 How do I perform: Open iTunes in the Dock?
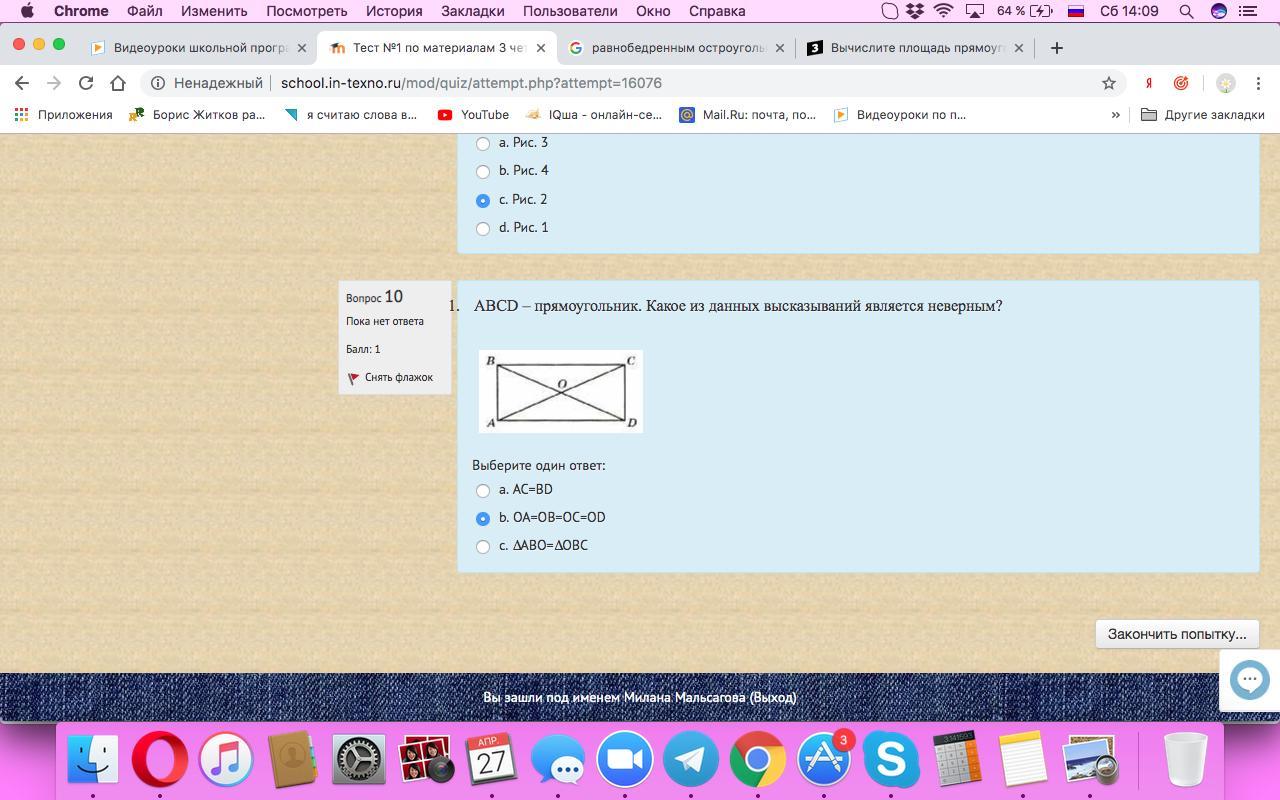click(x=226, y=760)
